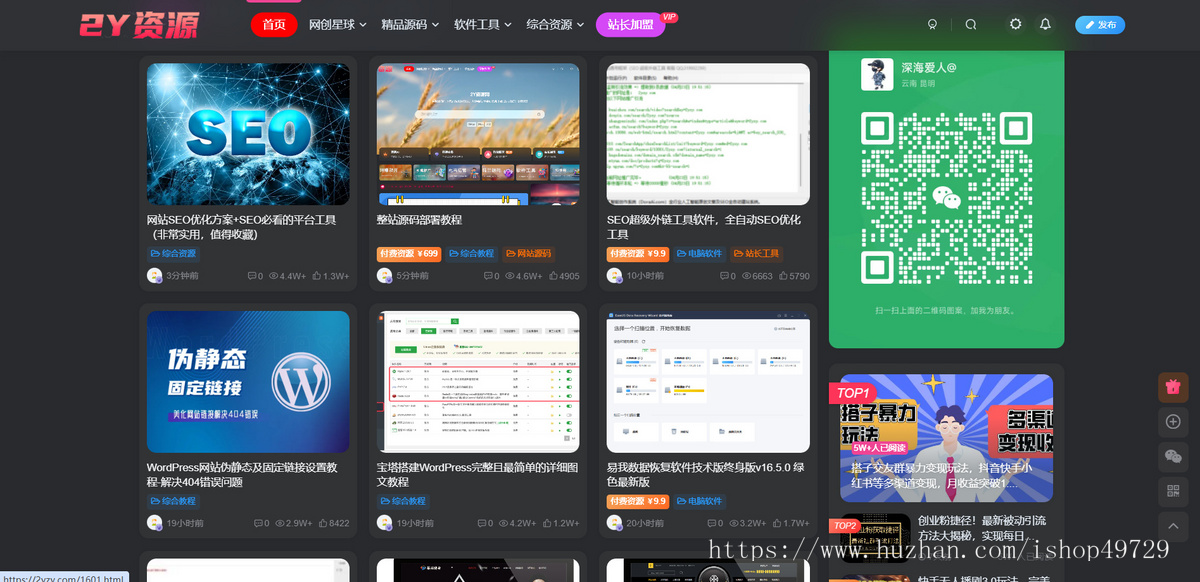This screenshot has height=582, width=1200.
Task: Click 综合教程 tag on 伪静态 card
Action: (x=174, y=501)
